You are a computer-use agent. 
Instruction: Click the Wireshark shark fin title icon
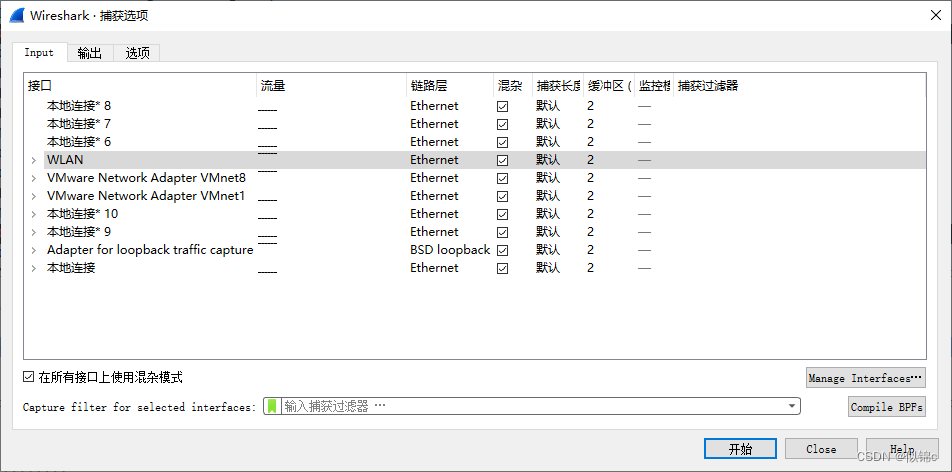(16, 15)
